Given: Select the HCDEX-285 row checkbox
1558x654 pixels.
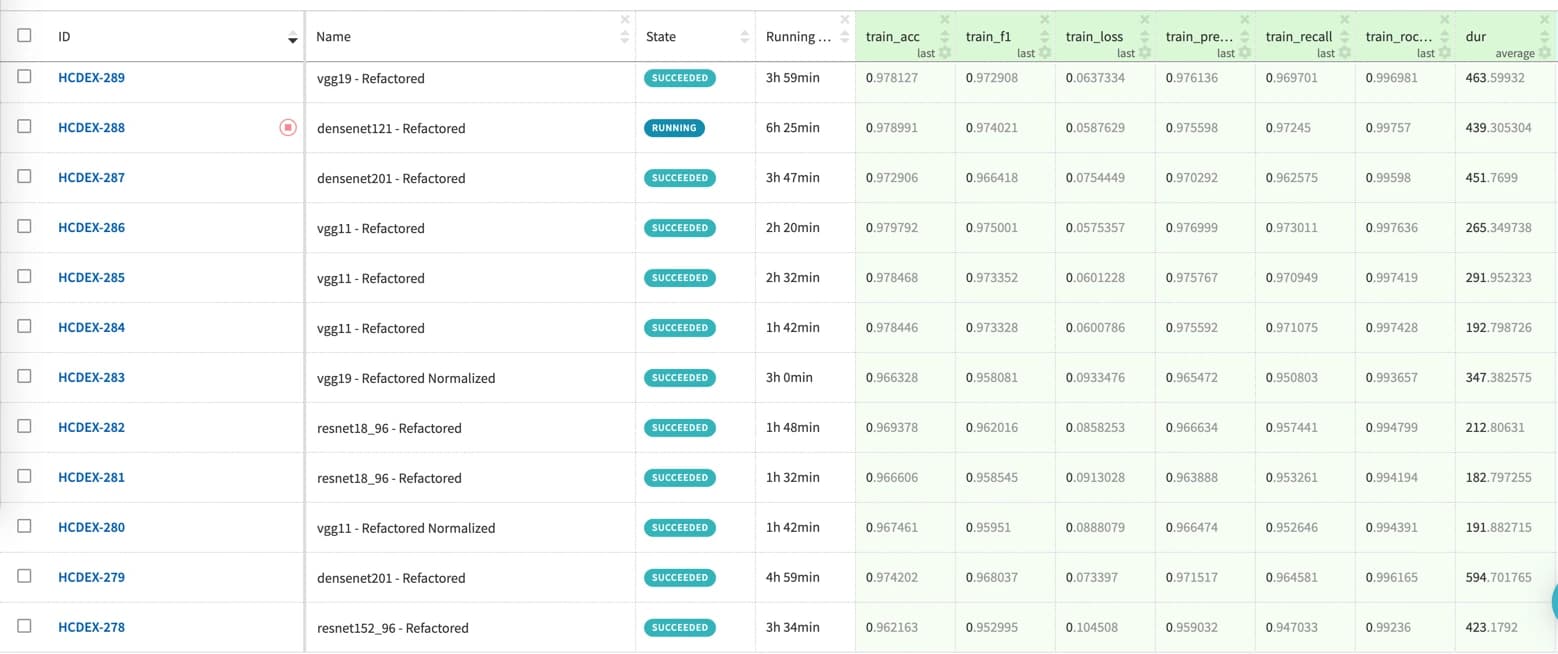Looking at the screenshot, I should [25, 276].
